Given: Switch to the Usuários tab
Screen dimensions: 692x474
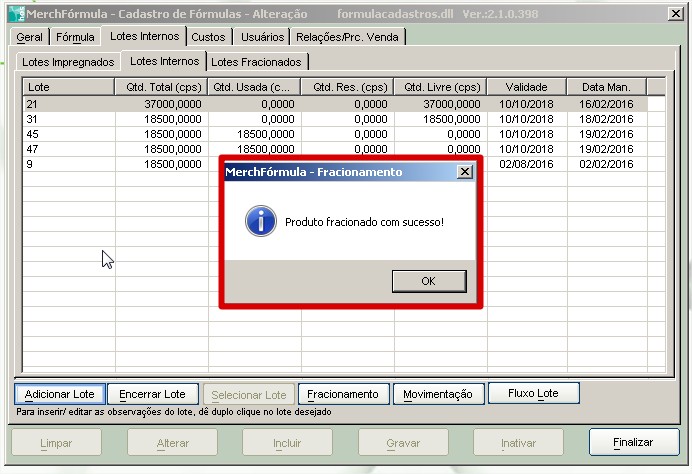Looking at the screenshot, I should [260, 37].
